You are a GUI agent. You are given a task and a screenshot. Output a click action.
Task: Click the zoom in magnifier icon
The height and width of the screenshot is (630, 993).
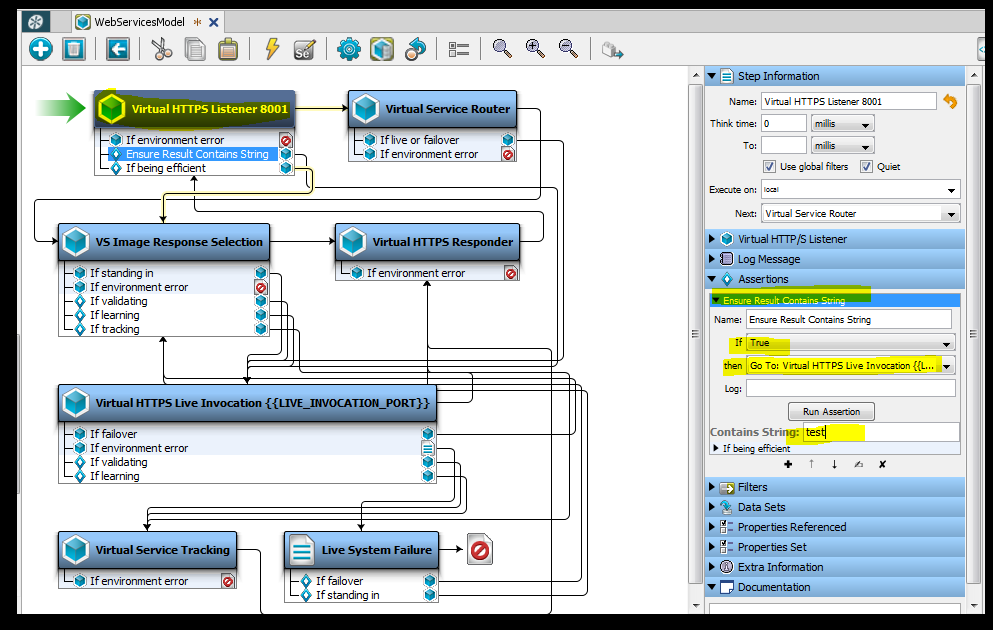[535, 48]
